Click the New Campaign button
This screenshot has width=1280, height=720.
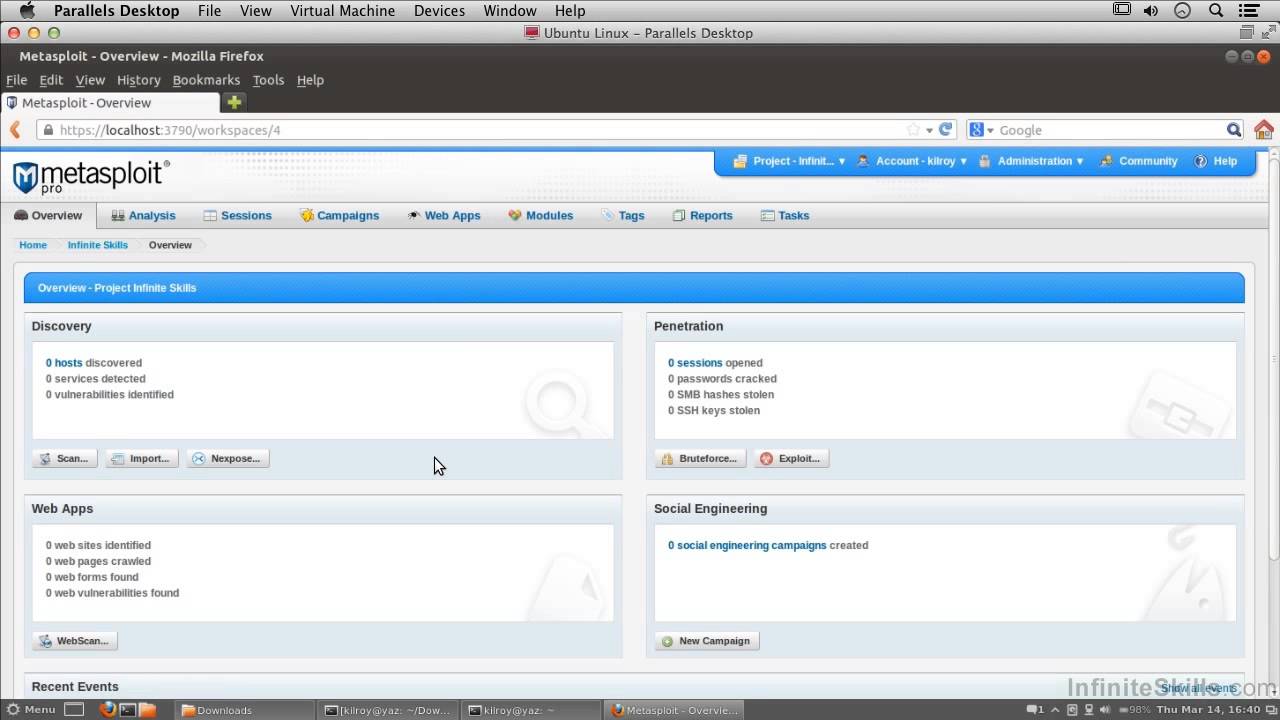707,641
